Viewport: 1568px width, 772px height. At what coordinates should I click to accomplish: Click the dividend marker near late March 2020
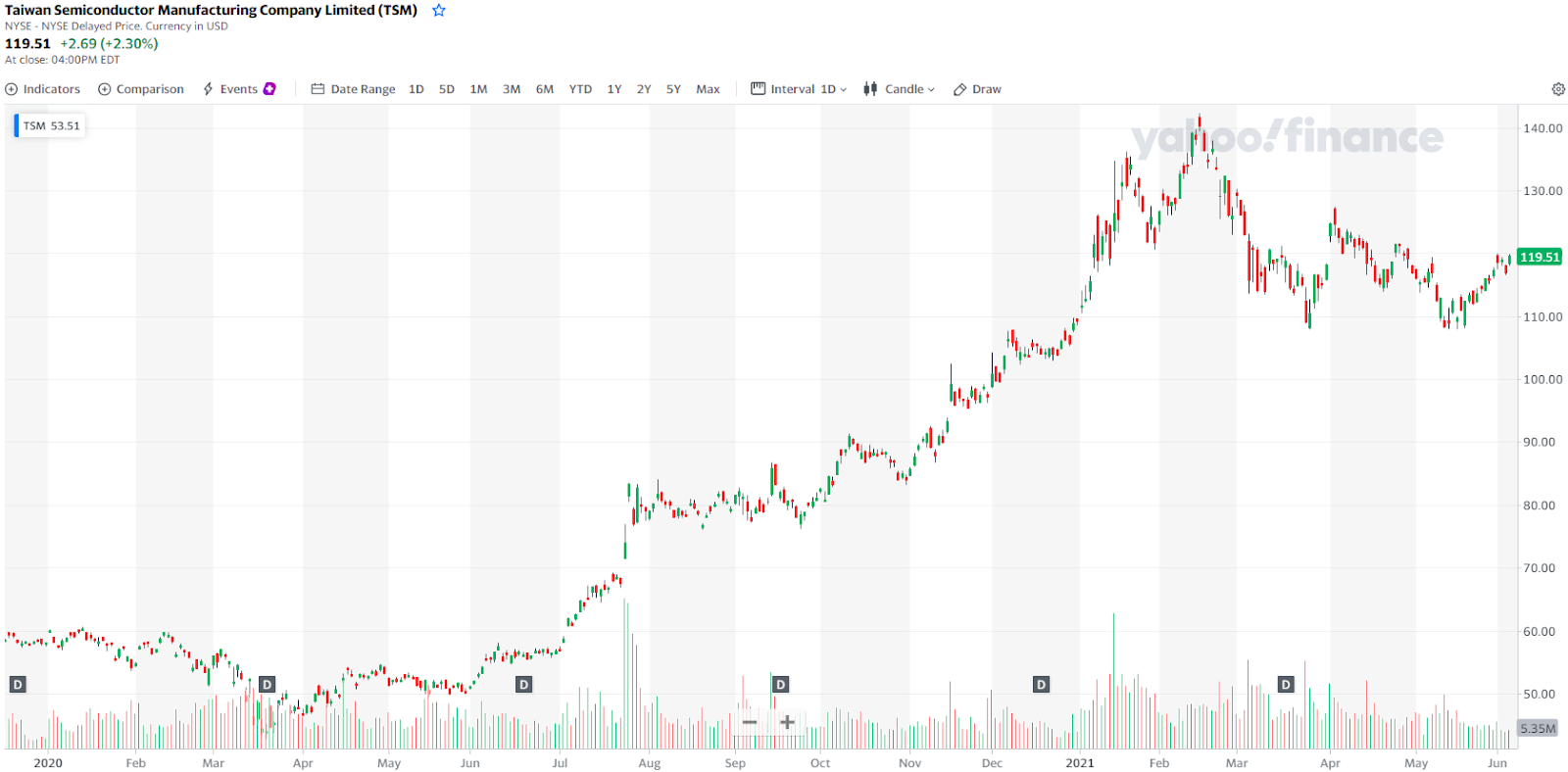pyautogui.click(x=267, y=685)
